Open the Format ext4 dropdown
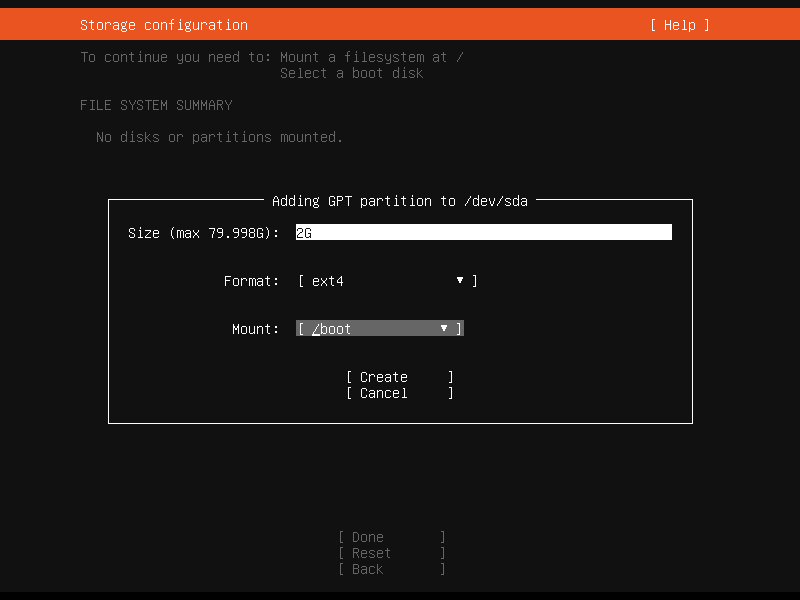Image resolution: width=800 pixels, height=600 pixels. pos(388,281)
